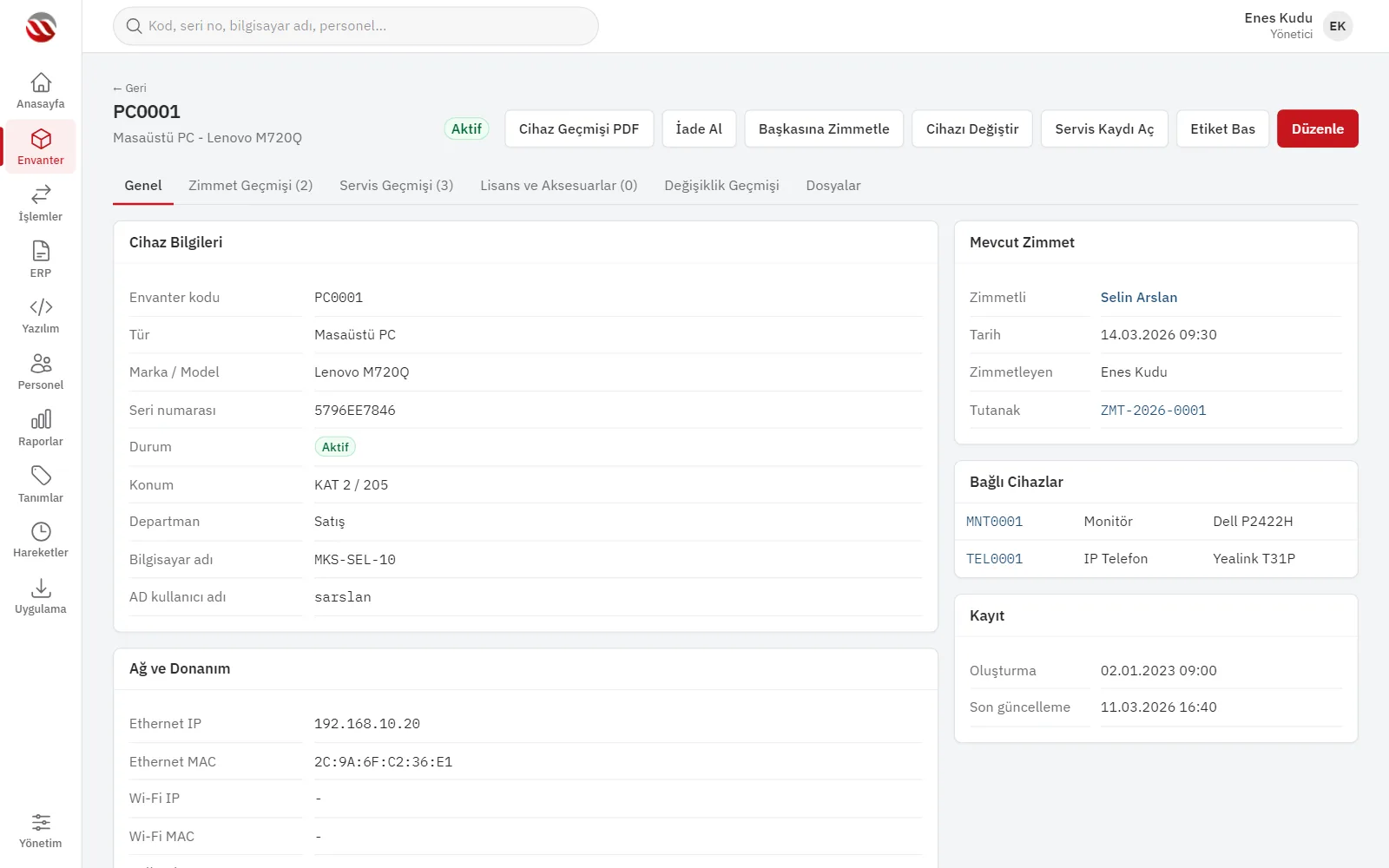Go to ERP document icon
This screenshot has height=868, width=1389.
point(41,251)
